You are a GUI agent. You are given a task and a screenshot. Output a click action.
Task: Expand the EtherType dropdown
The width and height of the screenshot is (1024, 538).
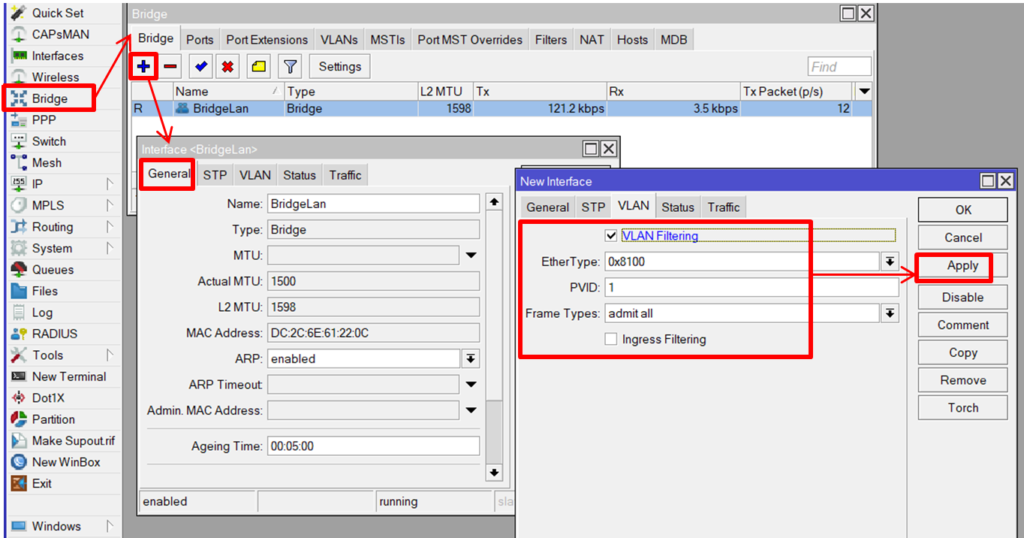(889, 262)
